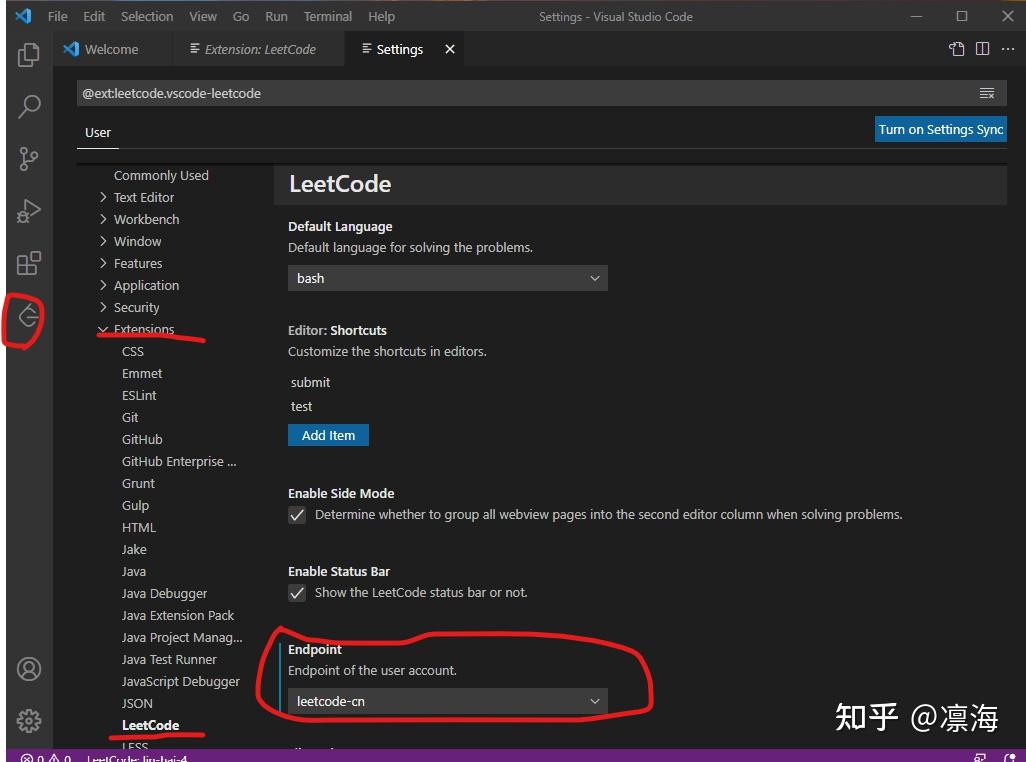This screenshot has height=762, width=1026.
Task: Open the LeetCode extension sidebar icon
Action: pyautogui.click(x=28, y=317)
